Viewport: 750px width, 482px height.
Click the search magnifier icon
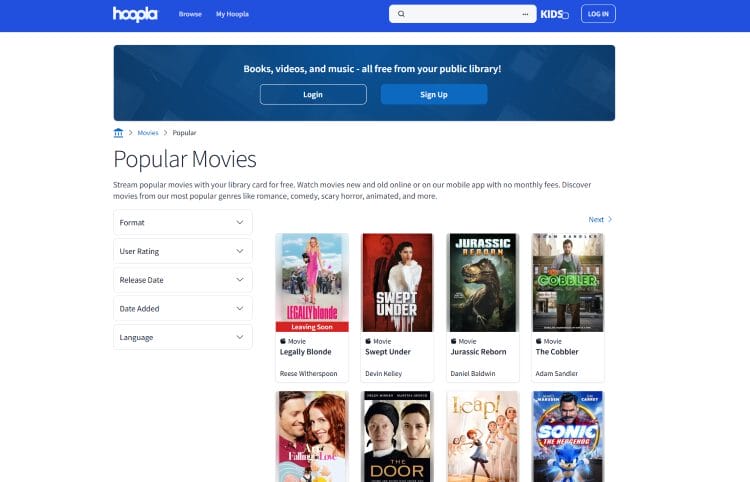pos(401,14)
